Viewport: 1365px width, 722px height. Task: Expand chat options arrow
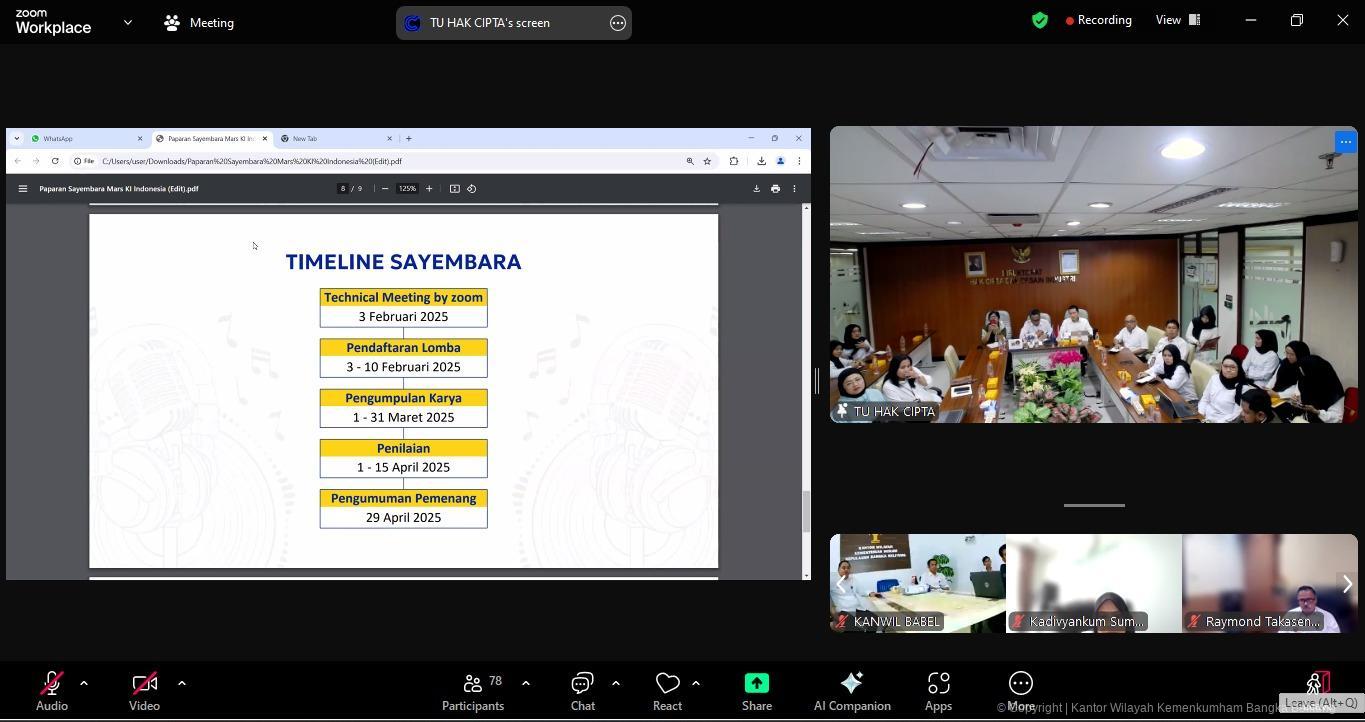pyautogui.click(x=615, y=683)
